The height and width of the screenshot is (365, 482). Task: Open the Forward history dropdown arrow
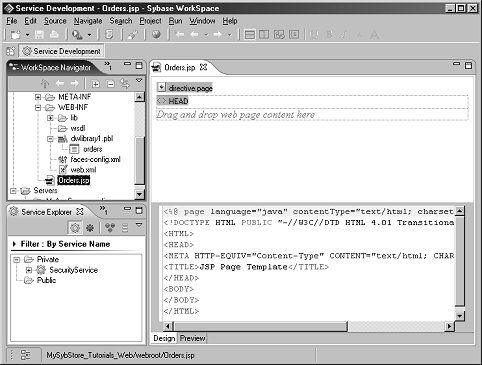229,35
